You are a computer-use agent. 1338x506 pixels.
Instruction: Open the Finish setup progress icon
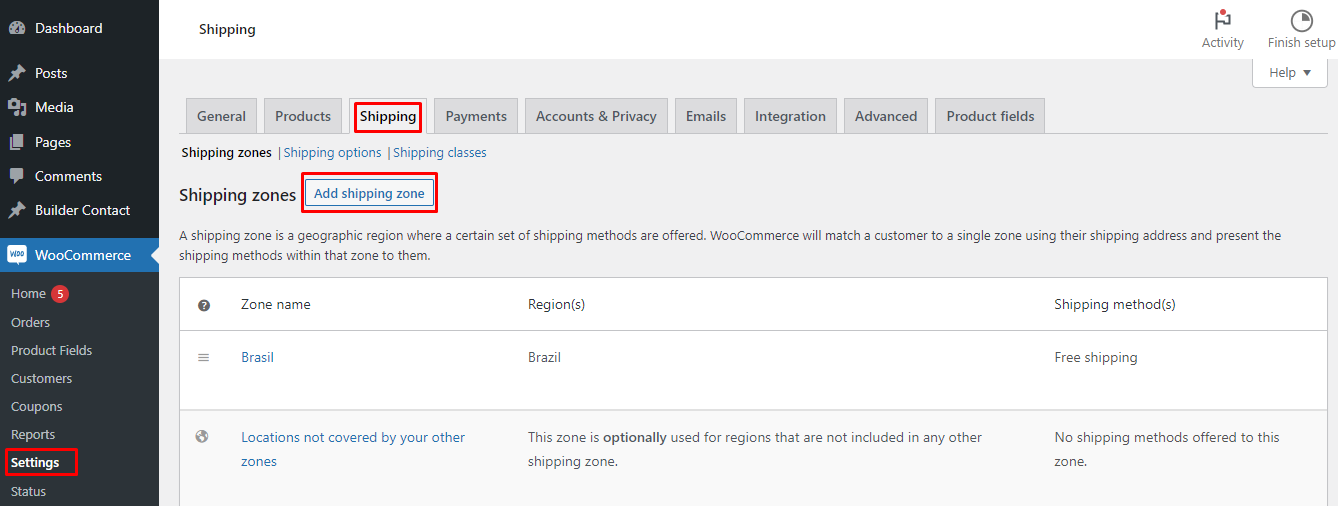[x=1301, y=21]
